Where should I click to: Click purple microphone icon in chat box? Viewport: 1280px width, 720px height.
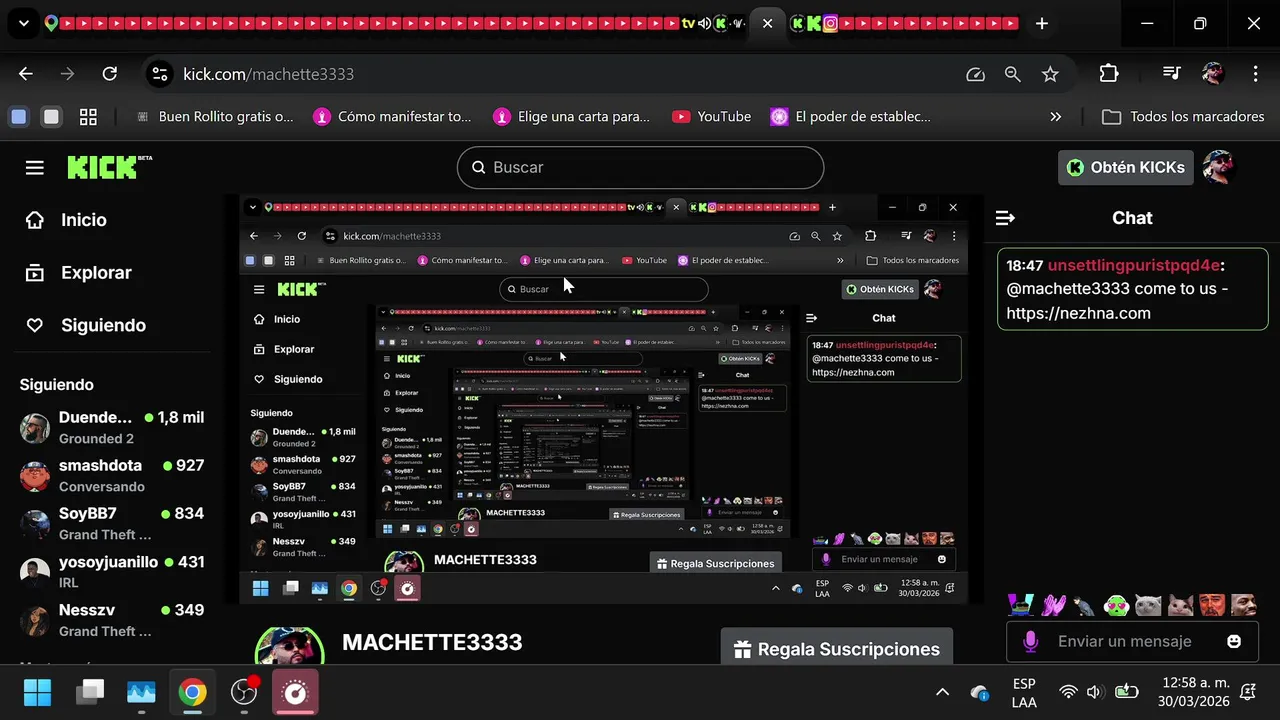1030,641
